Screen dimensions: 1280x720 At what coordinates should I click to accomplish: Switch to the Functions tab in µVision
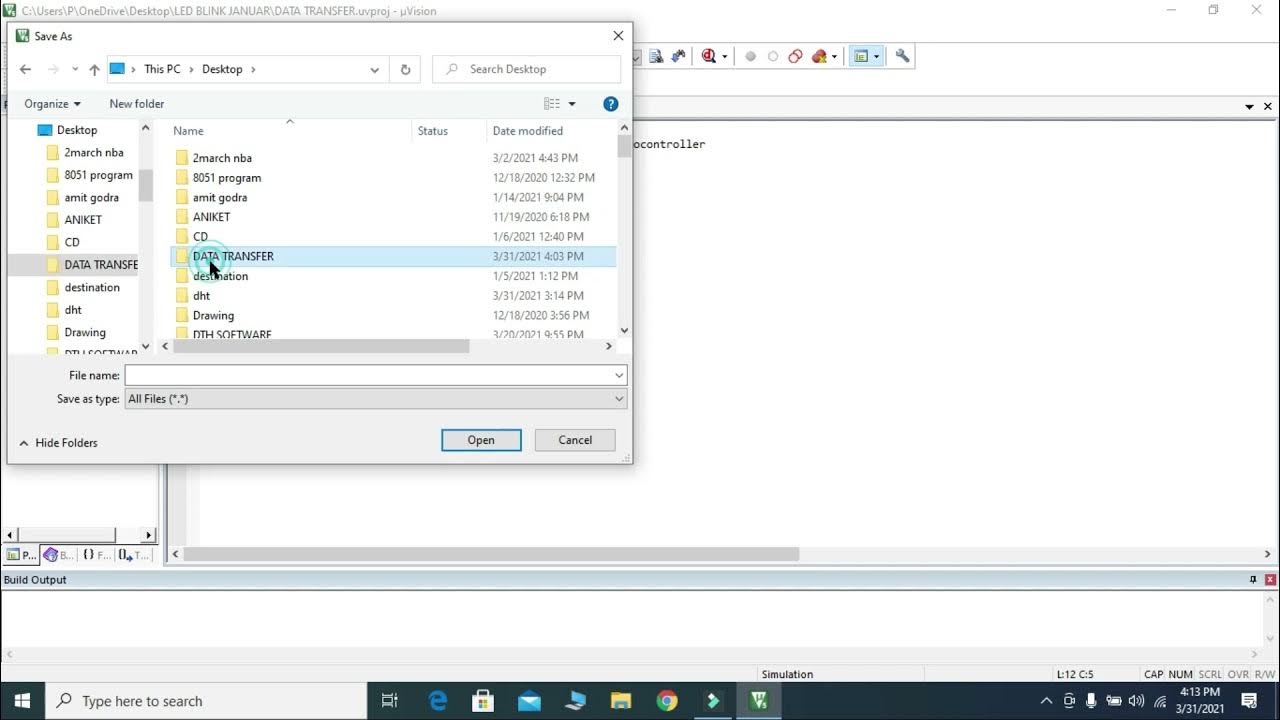96,554
